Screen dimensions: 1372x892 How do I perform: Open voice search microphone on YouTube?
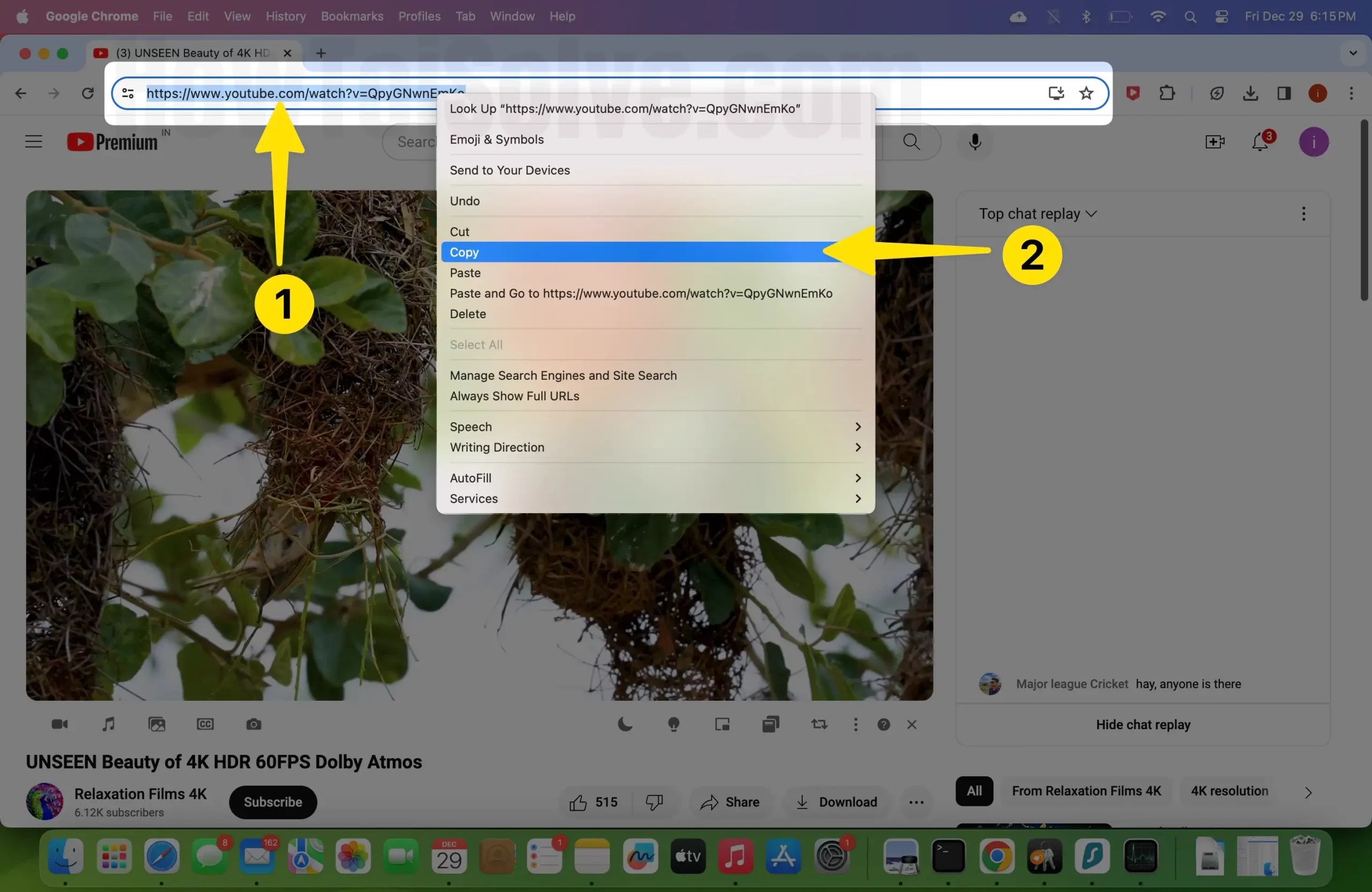(974, 142)
